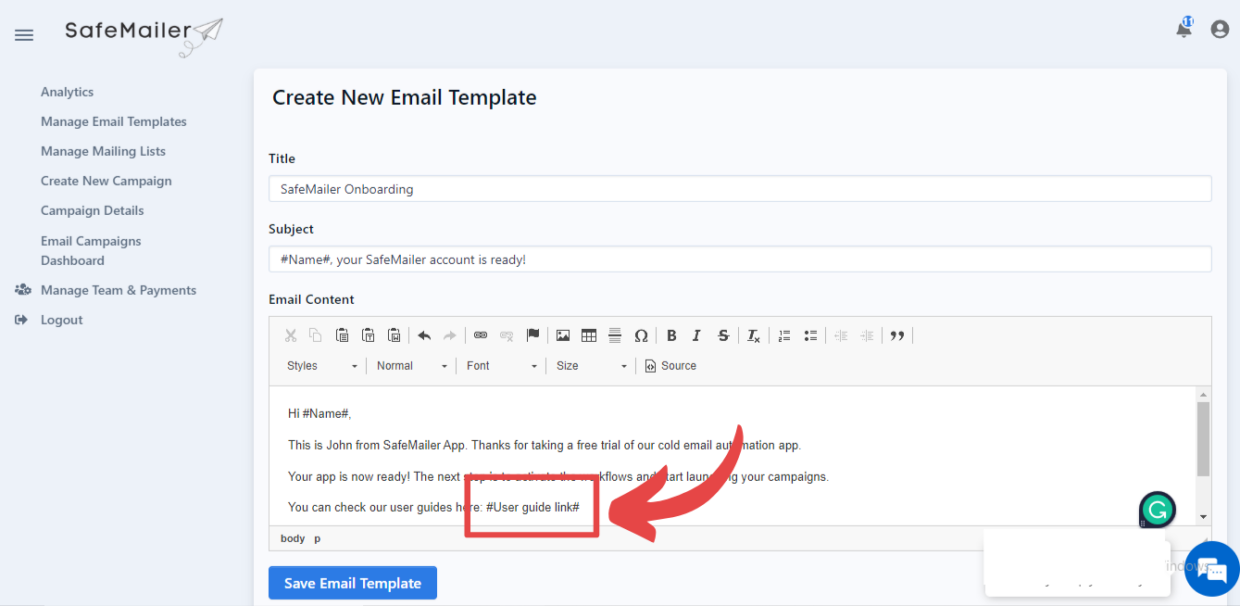
Task: Insert a table in the editor
Action: (587, 335)
